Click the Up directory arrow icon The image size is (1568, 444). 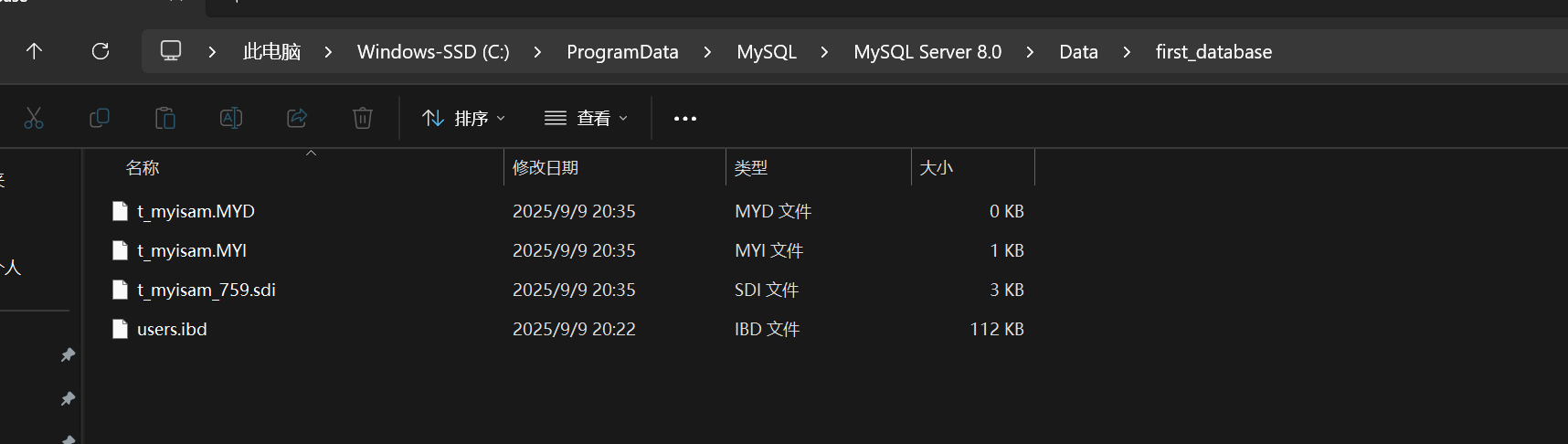coord(34,51)
